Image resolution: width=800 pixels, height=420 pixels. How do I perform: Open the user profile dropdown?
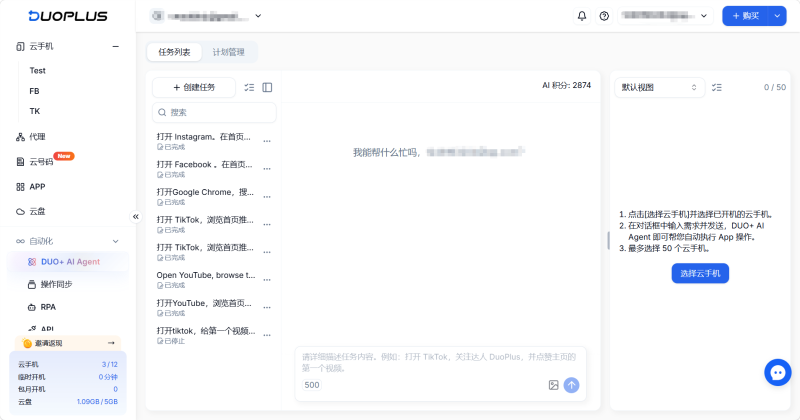pyautogui.click(x=665, y=16)
